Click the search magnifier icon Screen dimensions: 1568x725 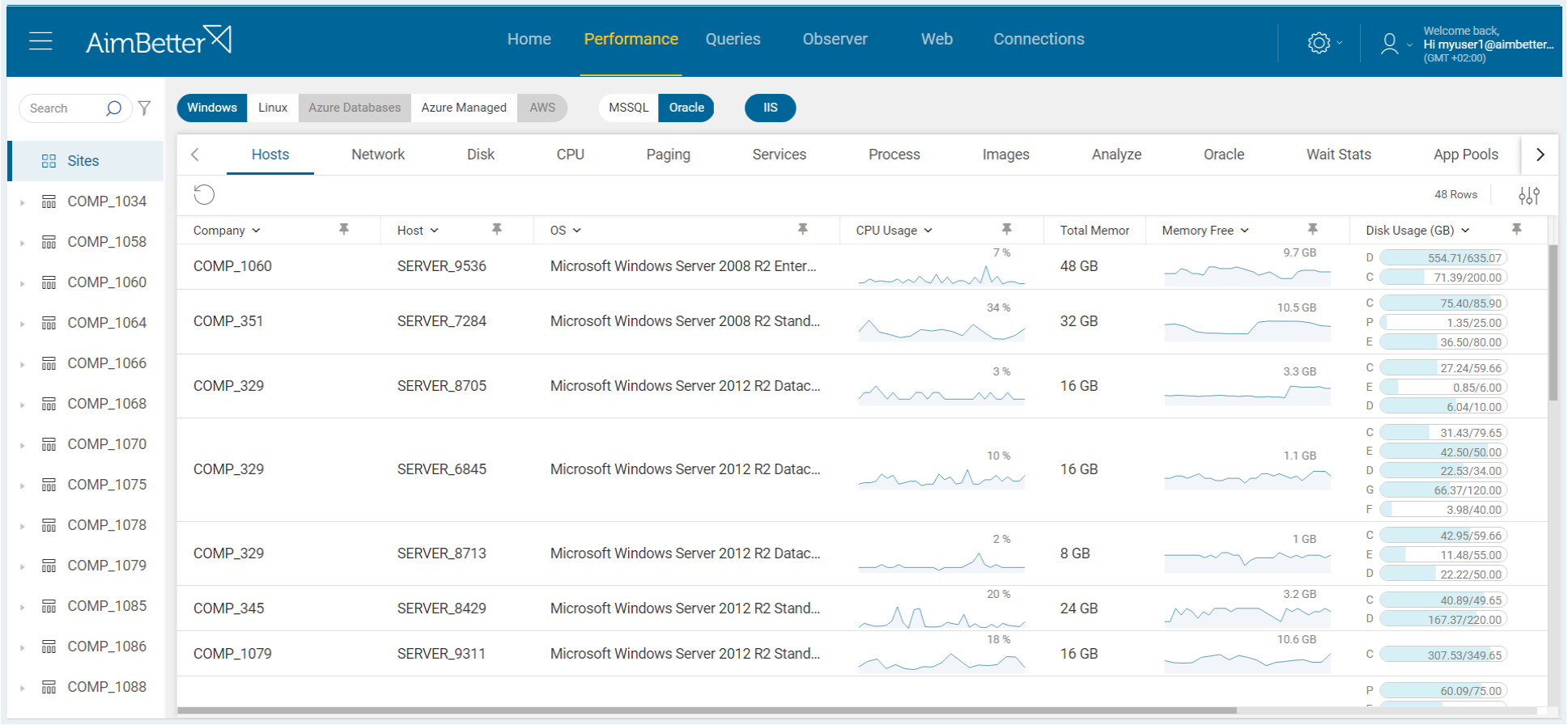click(x=114, y=108)
